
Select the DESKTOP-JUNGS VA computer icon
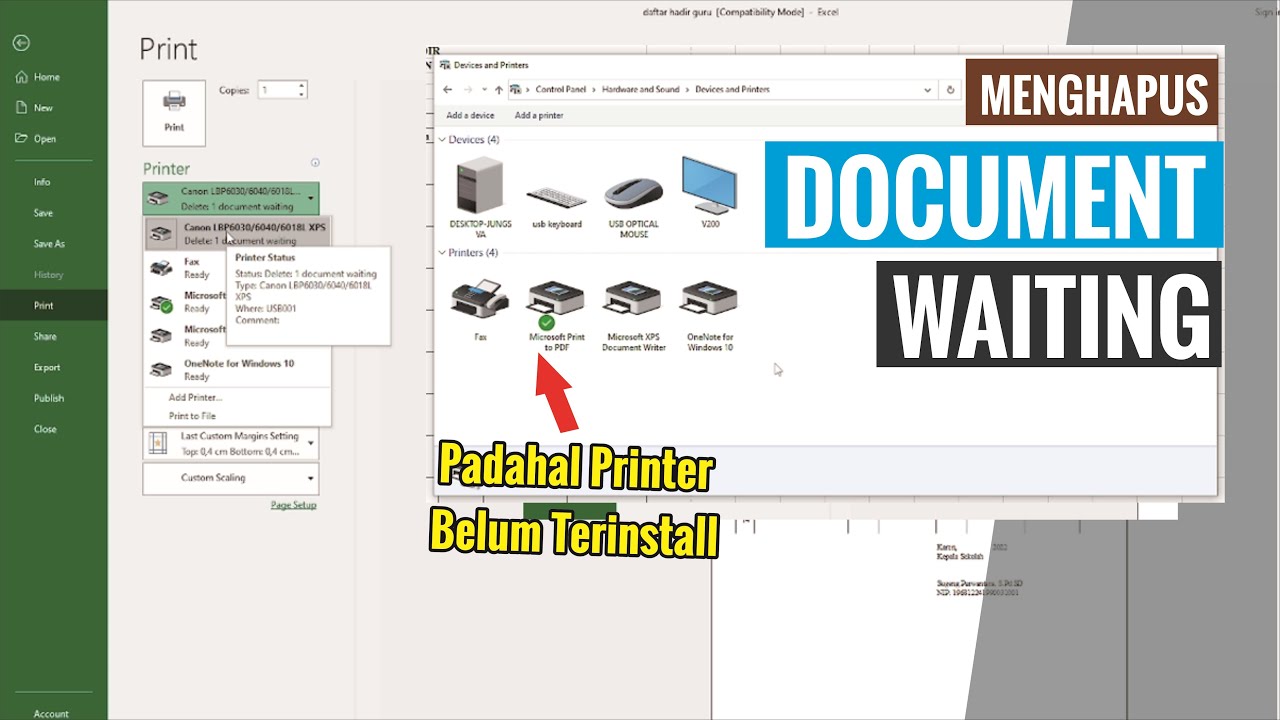(480, 197)
